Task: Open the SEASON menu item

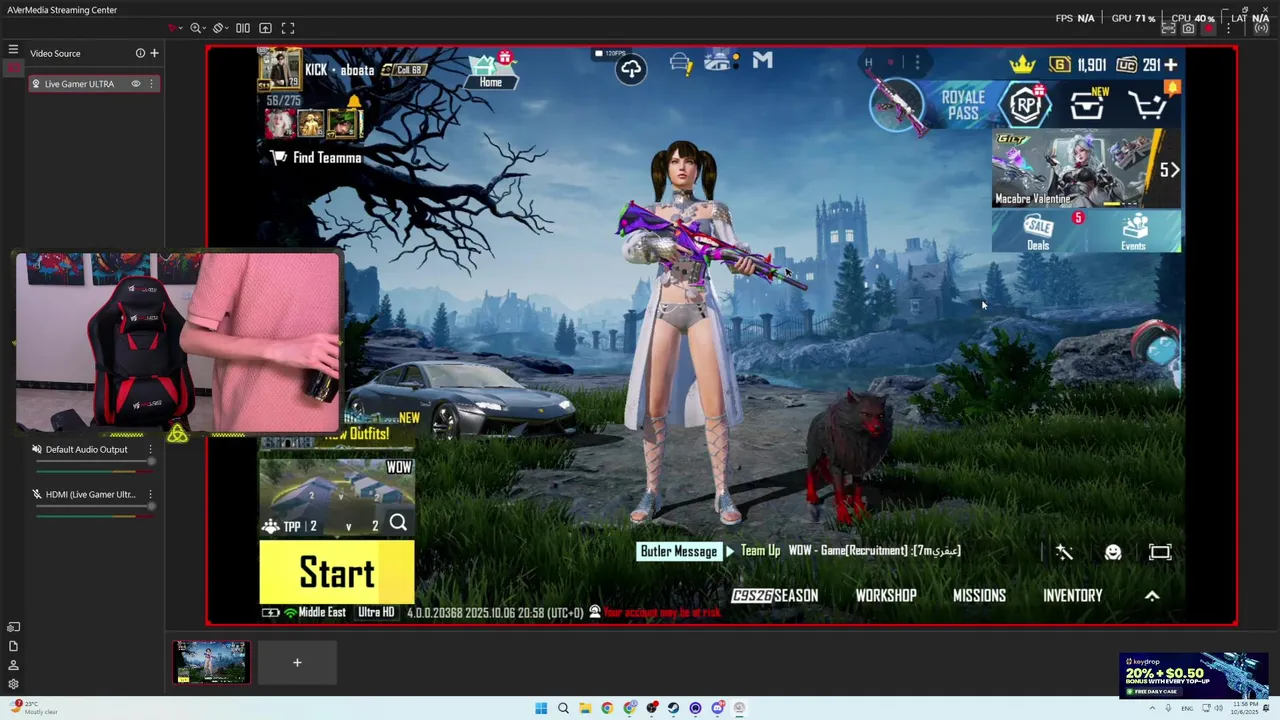Action: point(775,596)
